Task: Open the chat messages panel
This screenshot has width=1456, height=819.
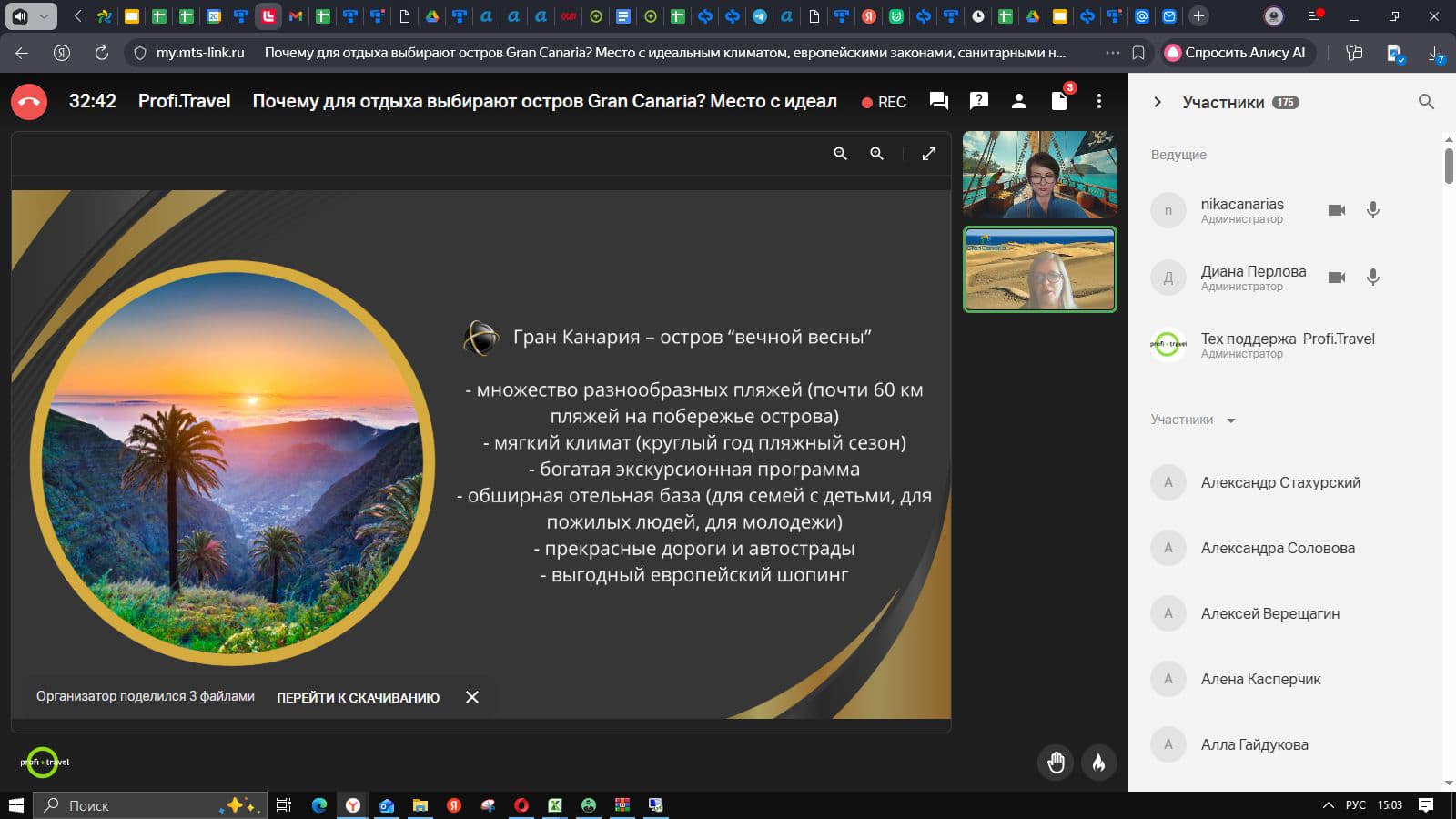Action: click(939, 101)
